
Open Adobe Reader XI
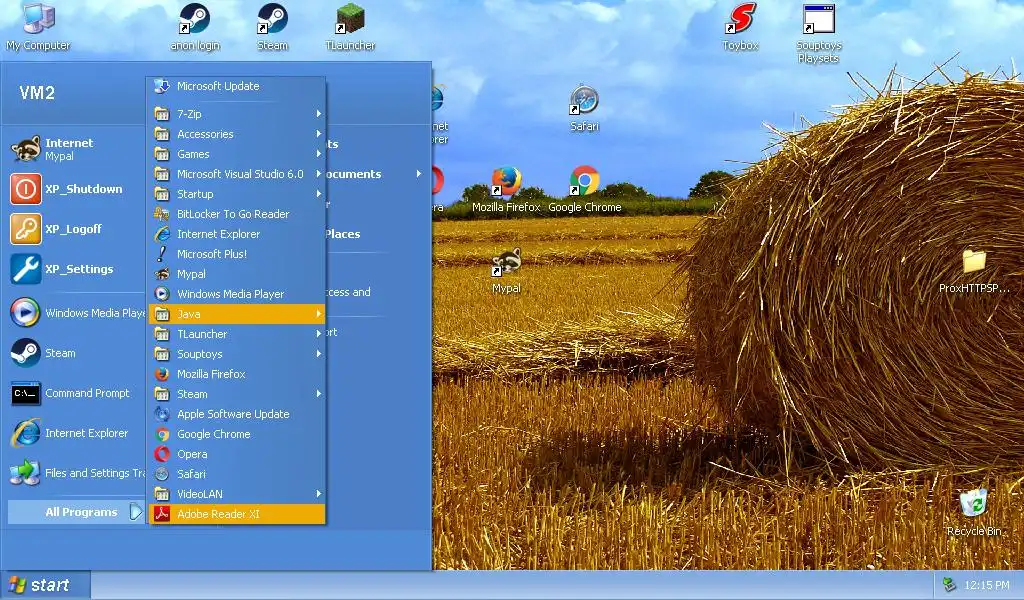click(x=236, y=514)
